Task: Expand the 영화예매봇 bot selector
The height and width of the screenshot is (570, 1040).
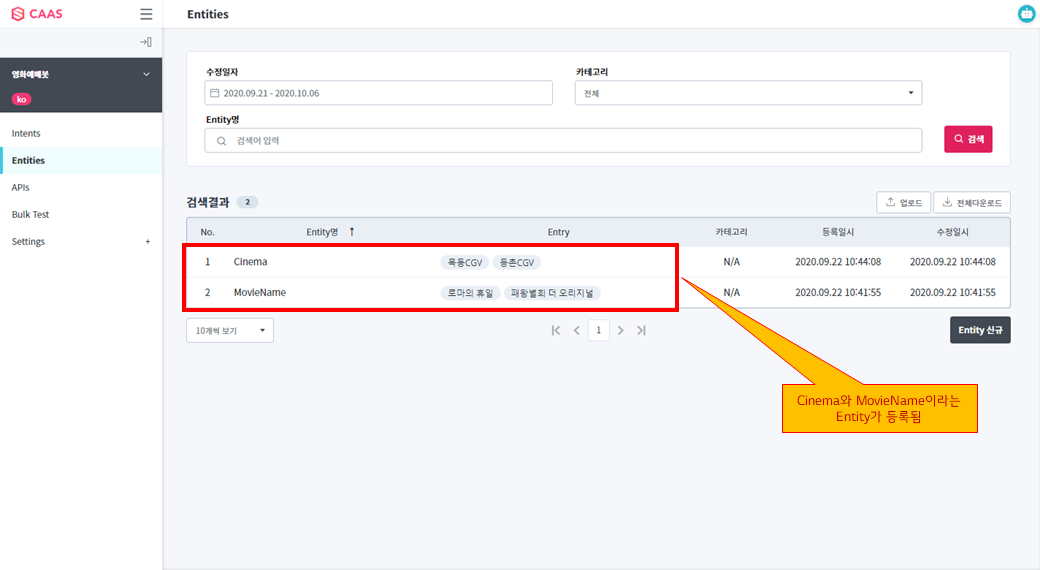Action: click(146, 74)
